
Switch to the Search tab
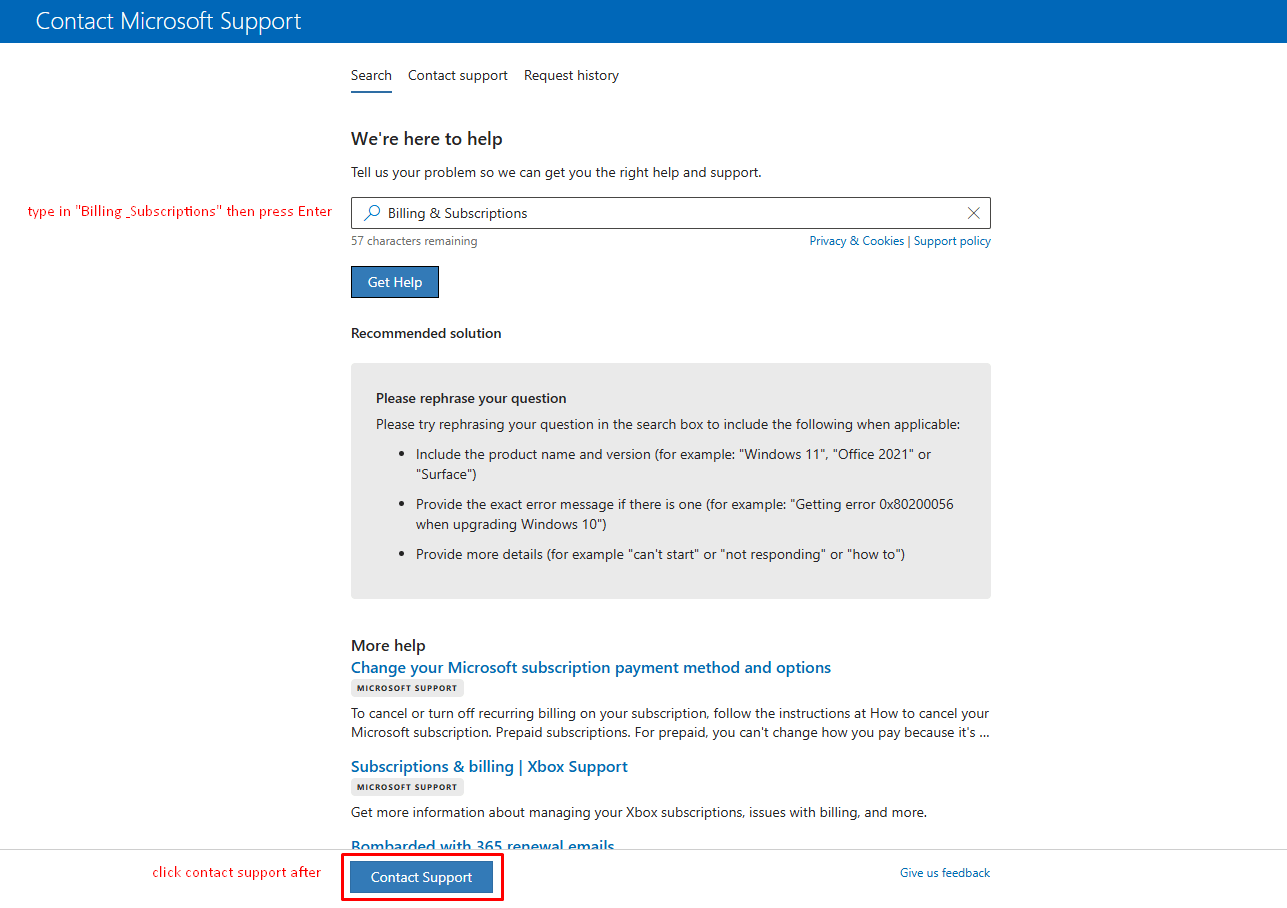pyautogui.click(x=371, y=75)
